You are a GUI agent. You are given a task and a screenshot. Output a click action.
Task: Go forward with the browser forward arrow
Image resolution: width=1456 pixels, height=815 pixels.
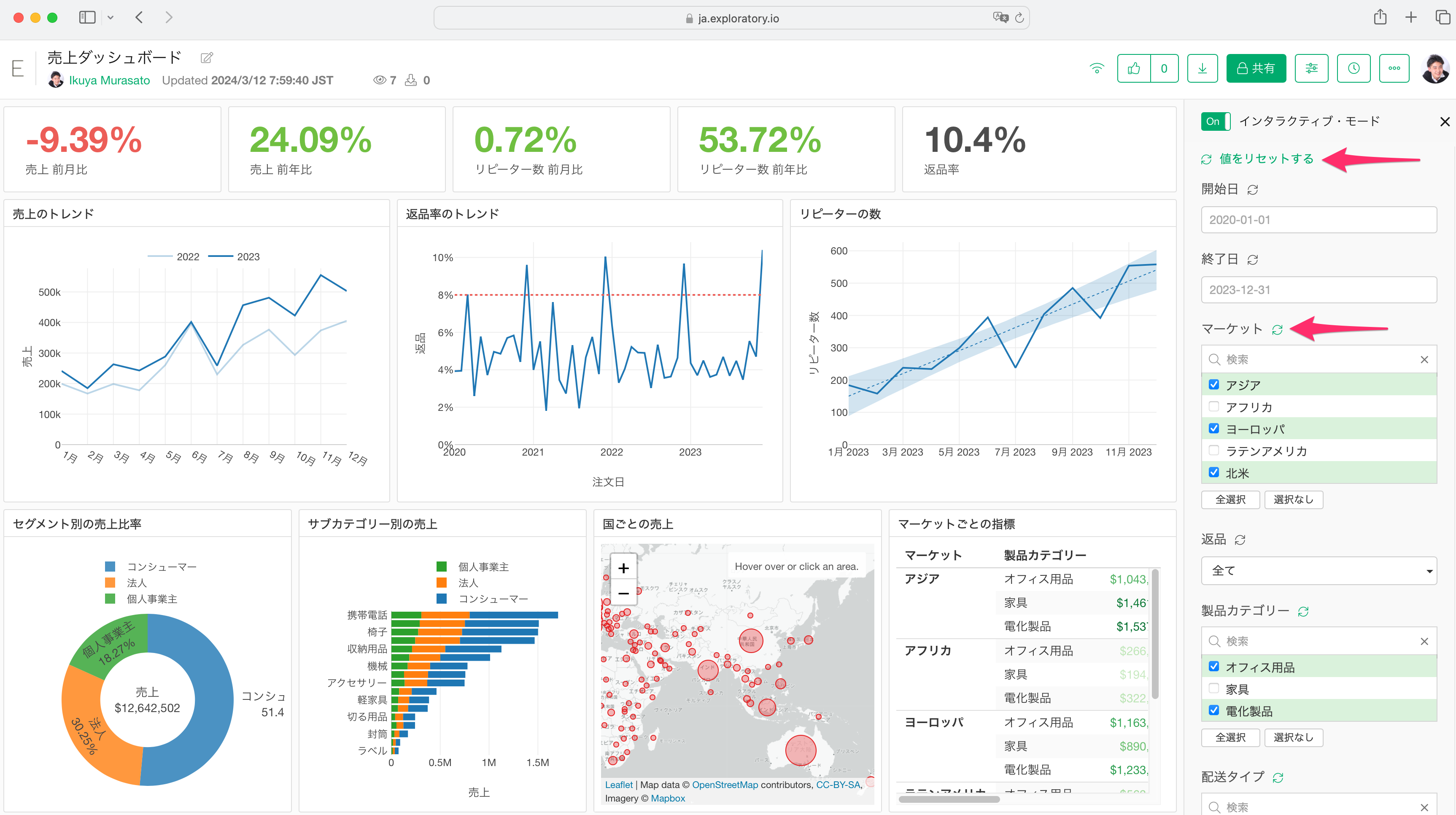(x=168, y=18)
